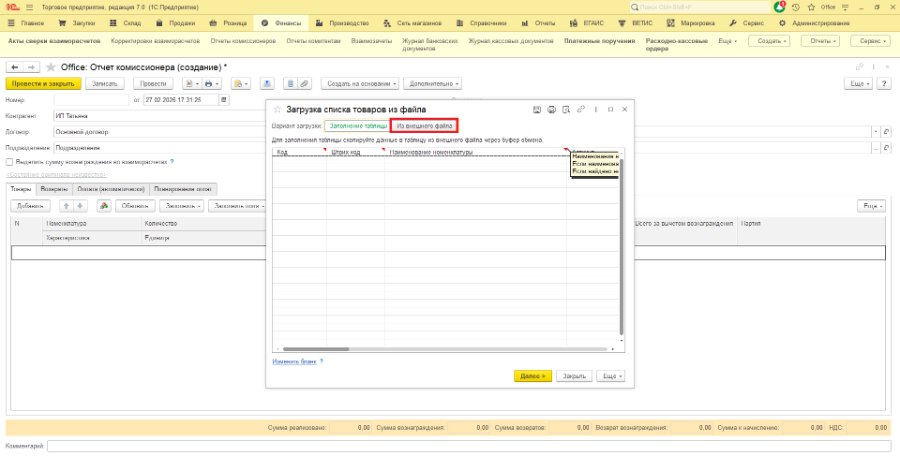900x456 pixels.
Task: Open the Изменить бланк link
Action: point(294,362)
